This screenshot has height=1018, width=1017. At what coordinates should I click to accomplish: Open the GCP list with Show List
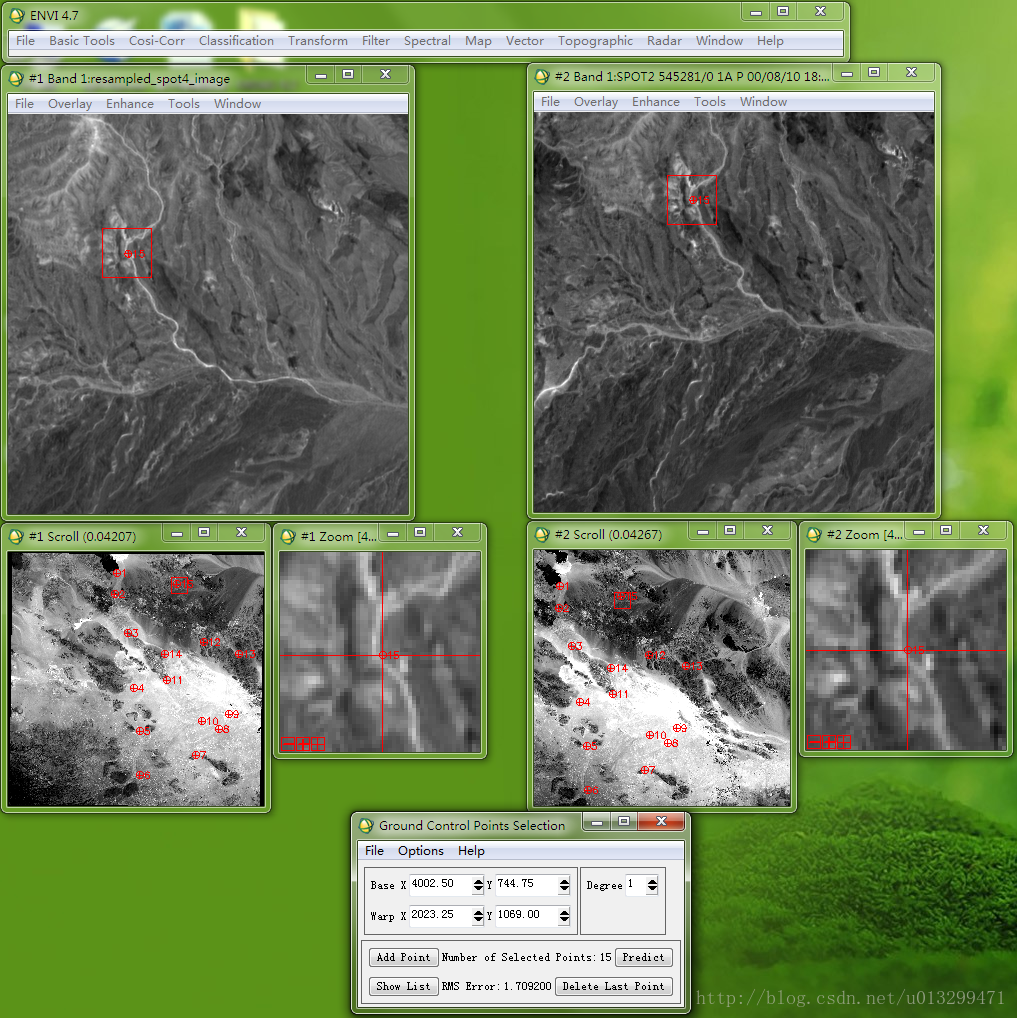(x=403, y=986)
